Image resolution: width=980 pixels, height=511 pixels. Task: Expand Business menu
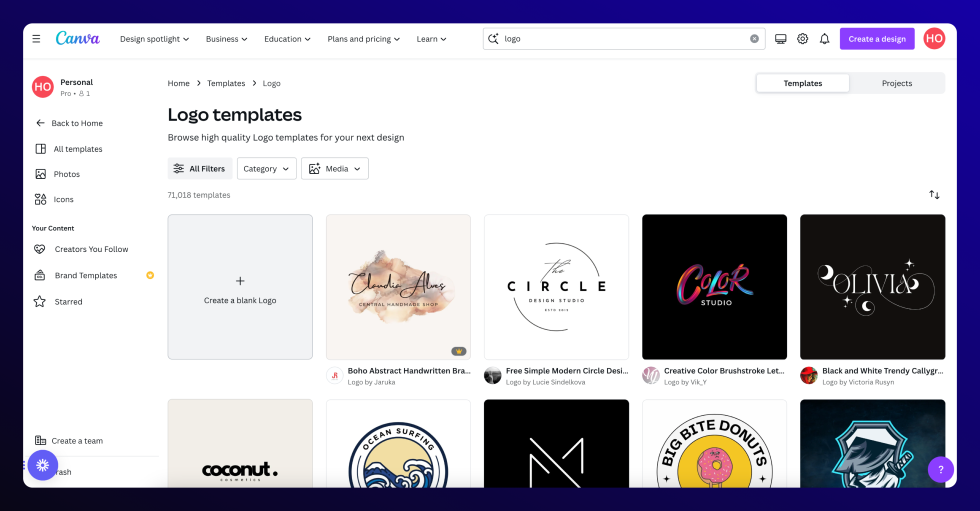click(226, 39)
